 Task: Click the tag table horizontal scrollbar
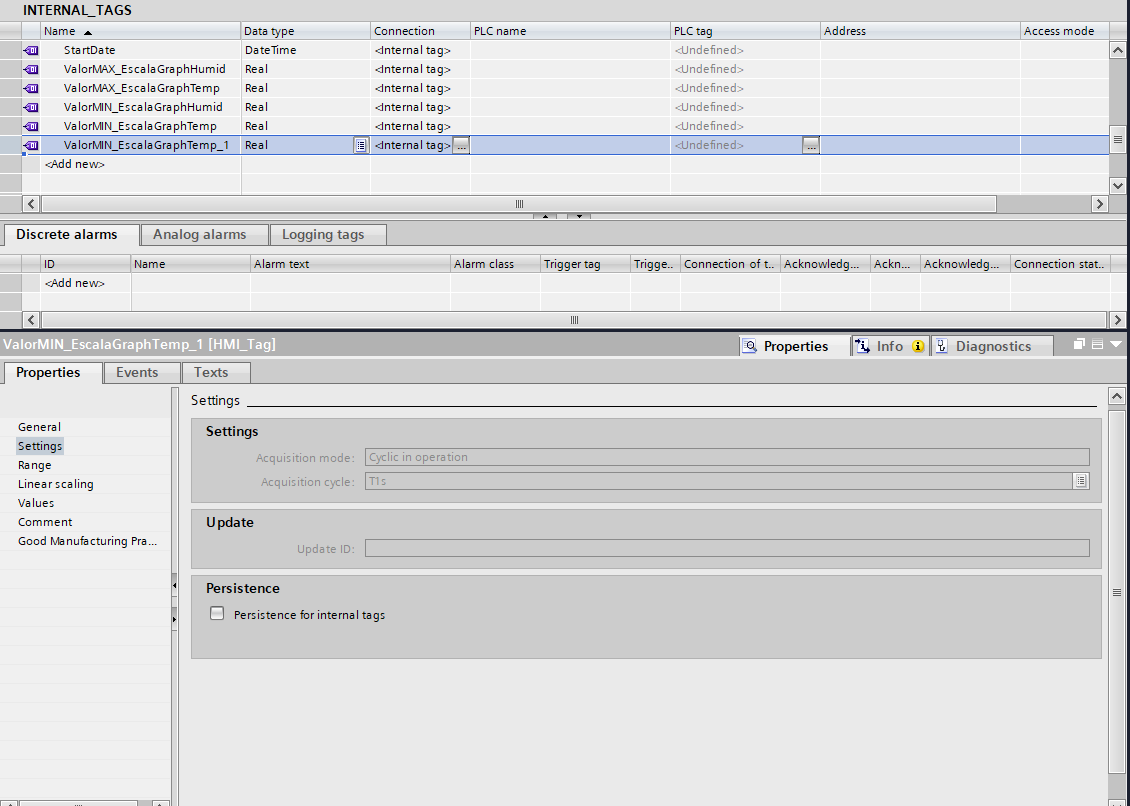coord(518,204)
